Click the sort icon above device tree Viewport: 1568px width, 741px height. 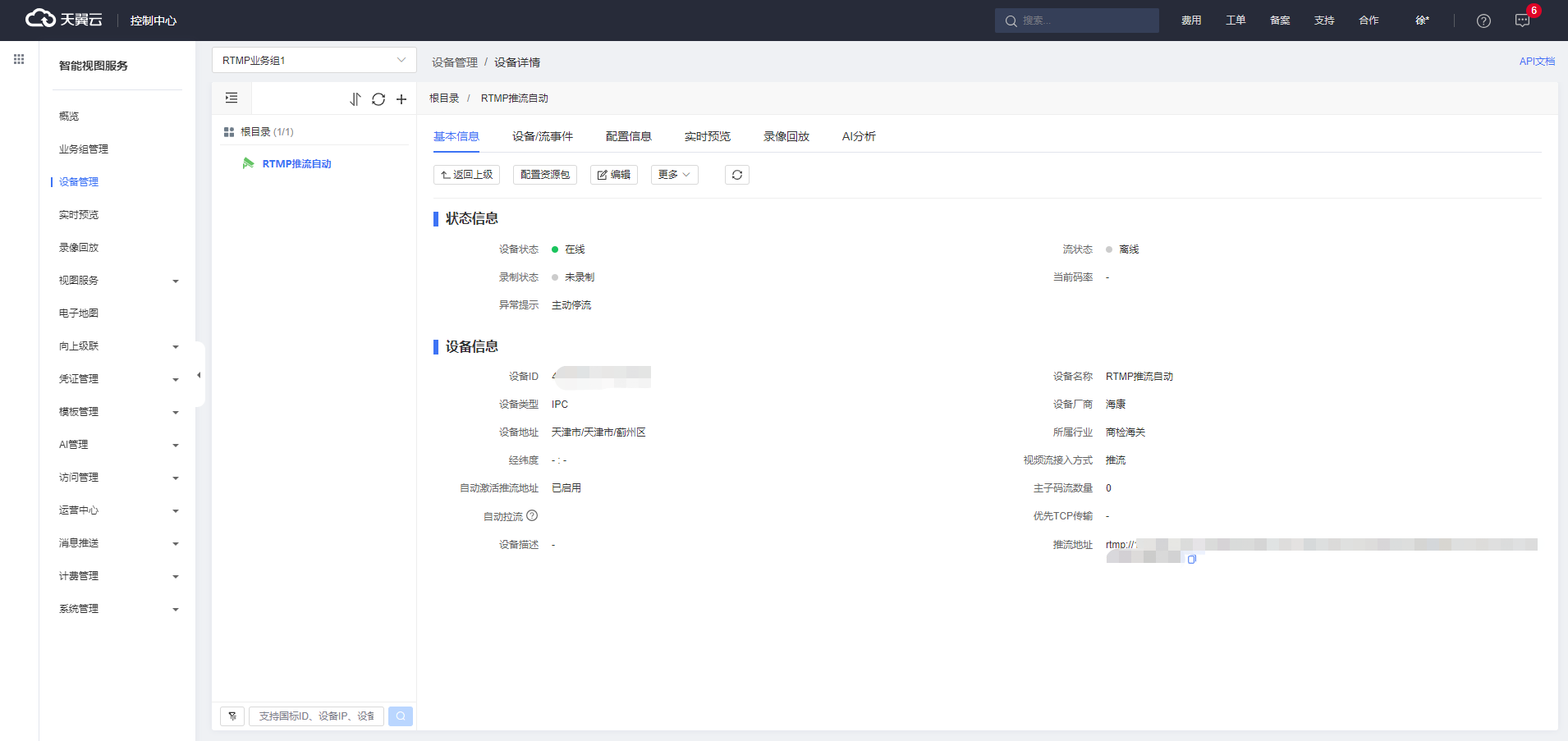click(x=355, y=99)
